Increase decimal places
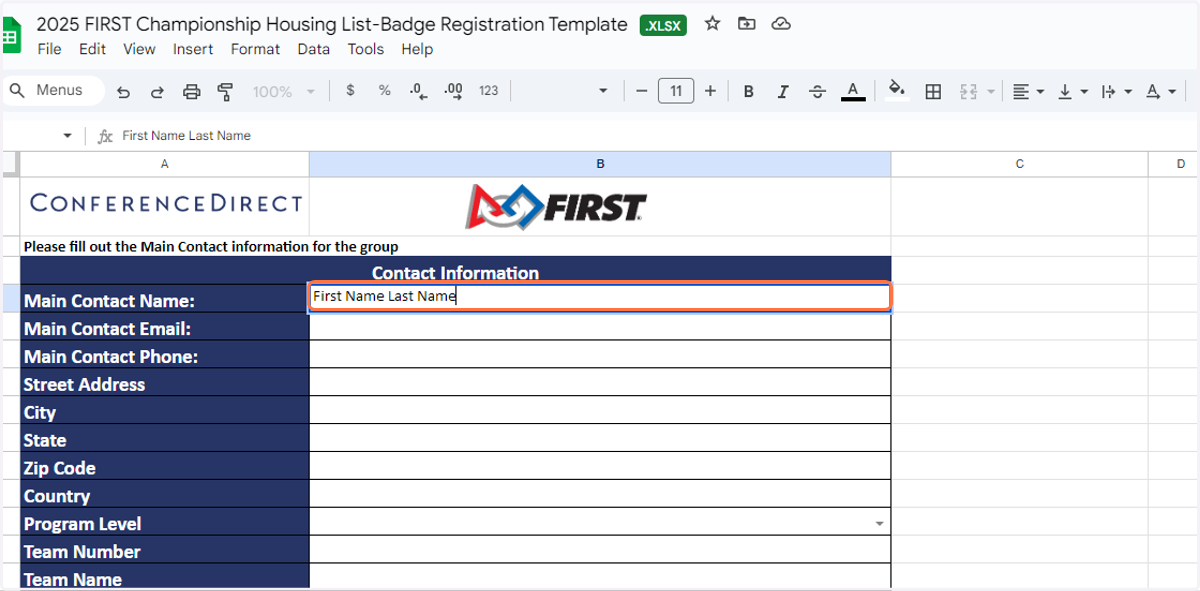The height and width of the screenshot is (591, 1200). 453,92
